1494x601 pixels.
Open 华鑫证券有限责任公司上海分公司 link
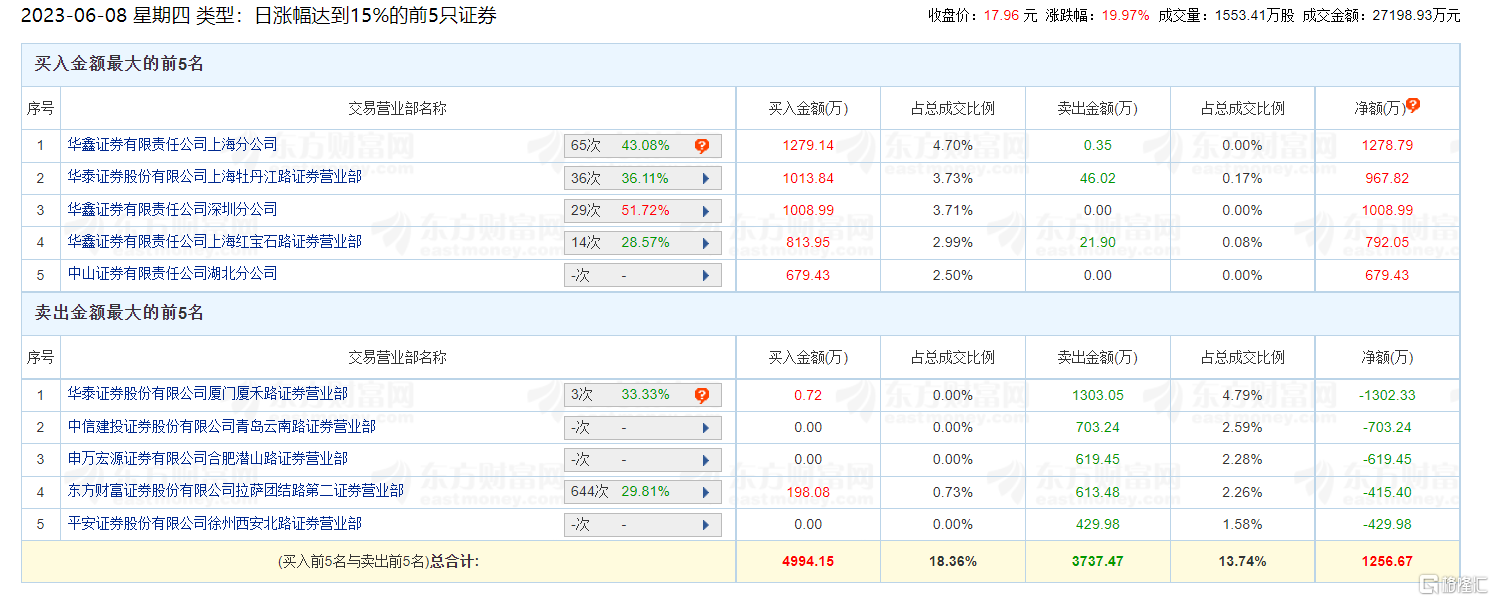coord(172,144)
